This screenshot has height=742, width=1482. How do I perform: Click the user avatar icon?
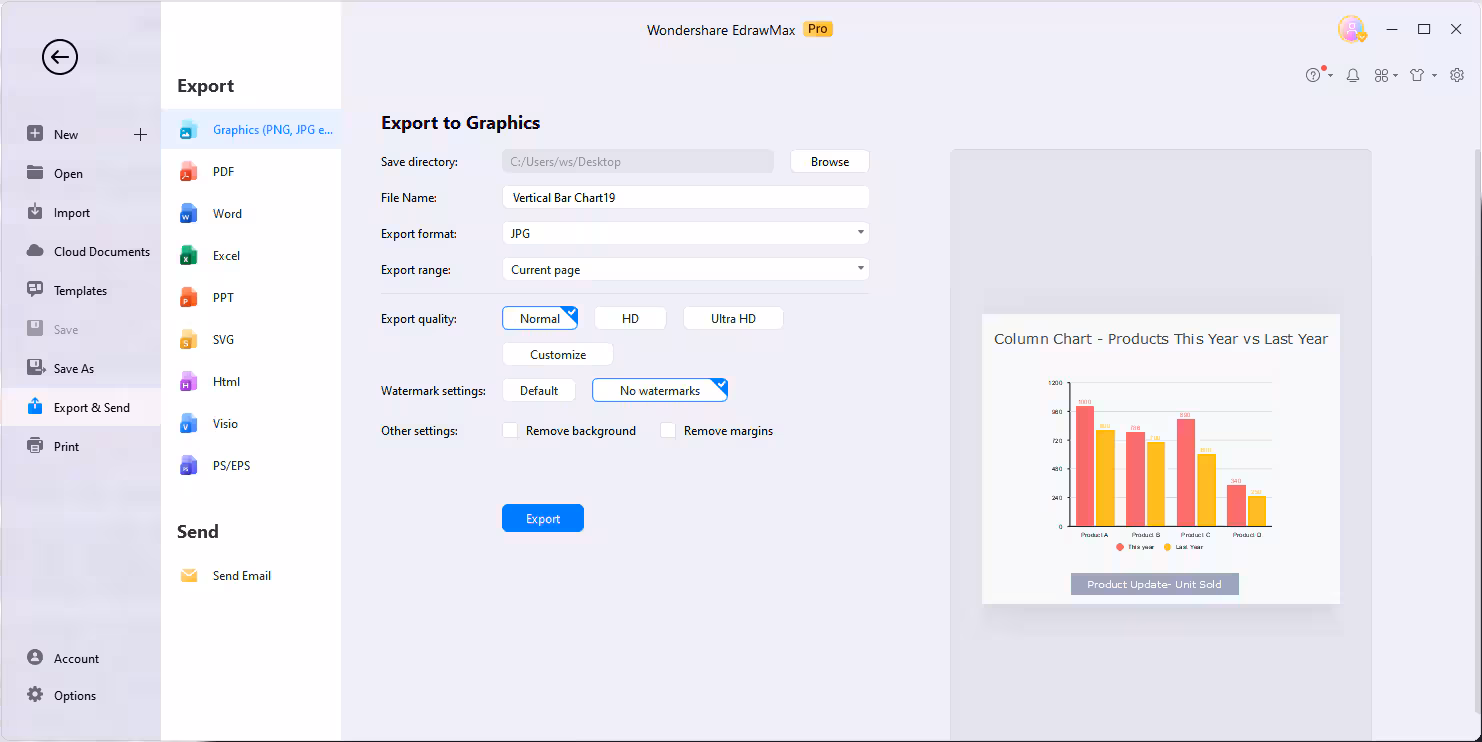[1352, 30]
